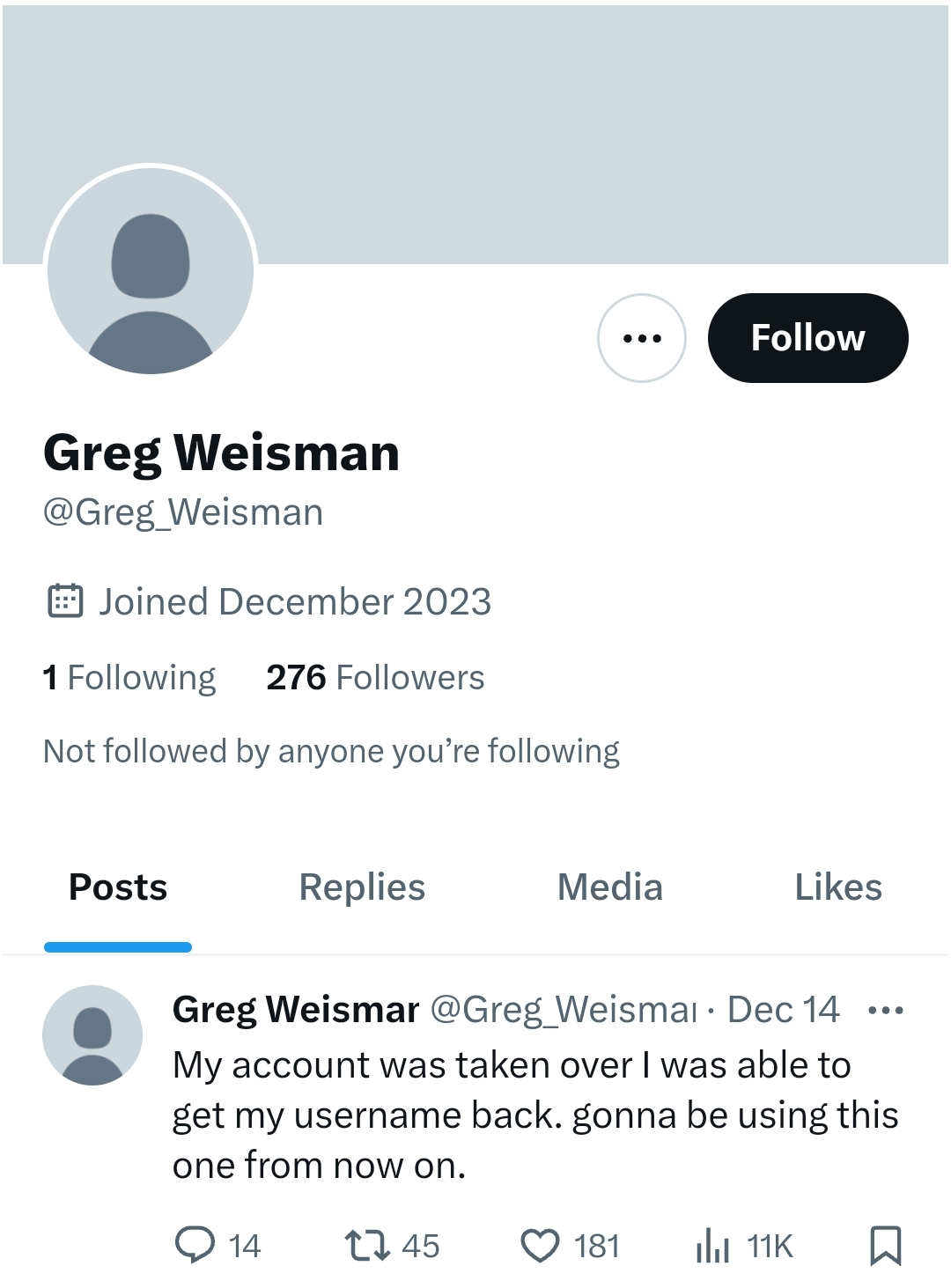Open the 276 Followers list
This screenshot has height=1288, width=951.
tap(375, 678)
